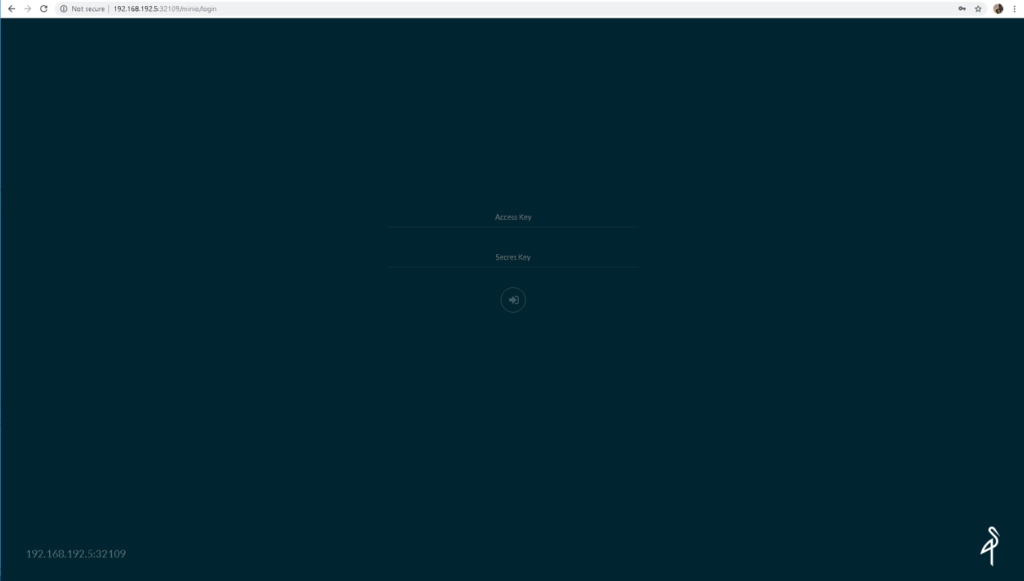Click the MinIO login arrow button
The image size is (1024, 581).
pyautogui.click(x=513, y=300)
